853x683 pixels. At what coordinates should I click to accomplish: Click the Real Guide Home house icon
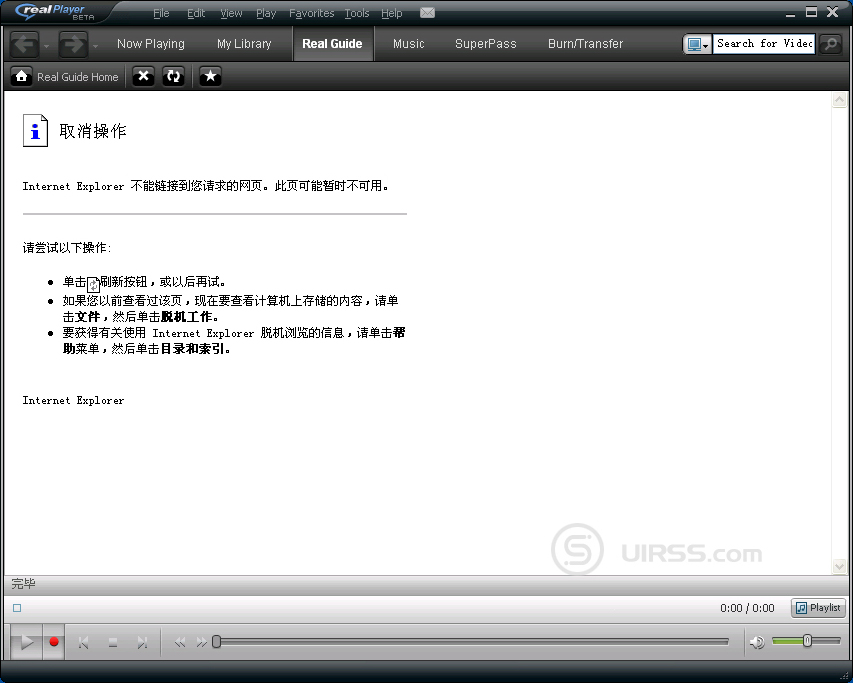tap(21, 77)
